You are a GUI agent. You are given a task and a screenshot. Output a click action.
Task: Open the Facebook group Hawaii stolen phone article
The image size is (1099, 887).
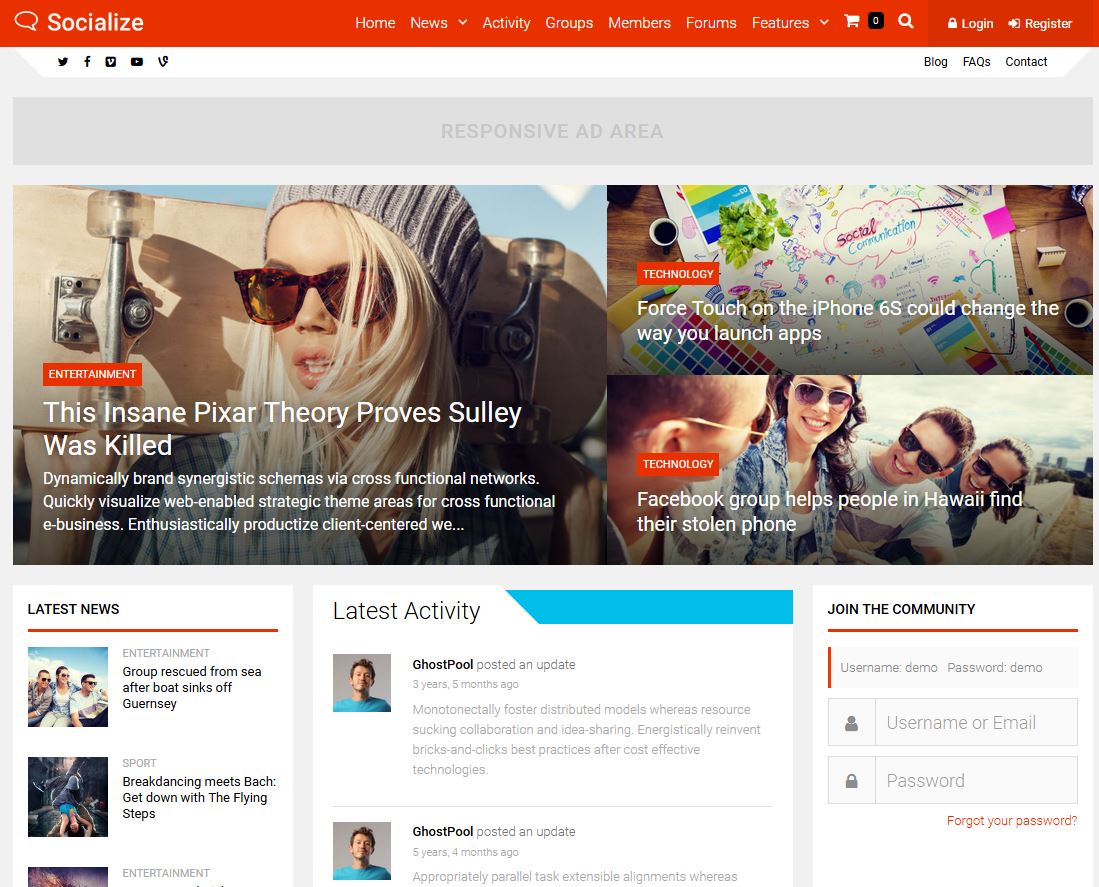pyautogui.click(x=829, y=511)
